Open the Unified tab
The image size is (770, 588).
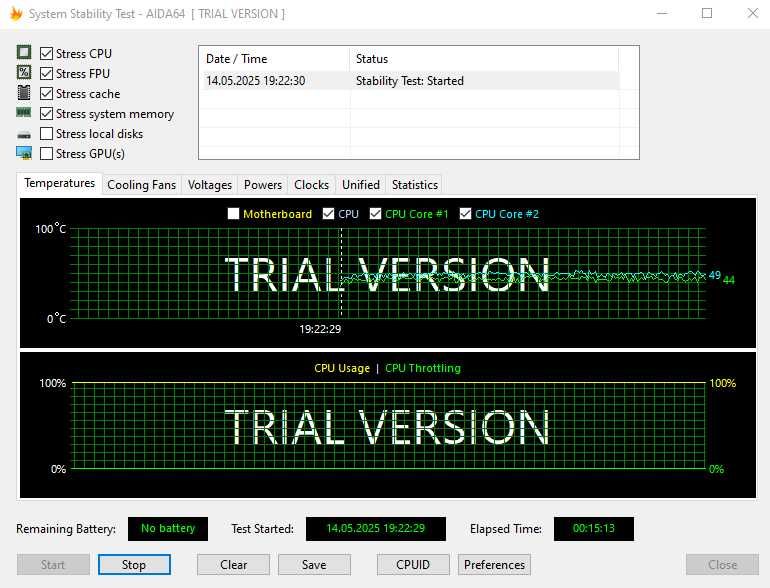point(361,185)
